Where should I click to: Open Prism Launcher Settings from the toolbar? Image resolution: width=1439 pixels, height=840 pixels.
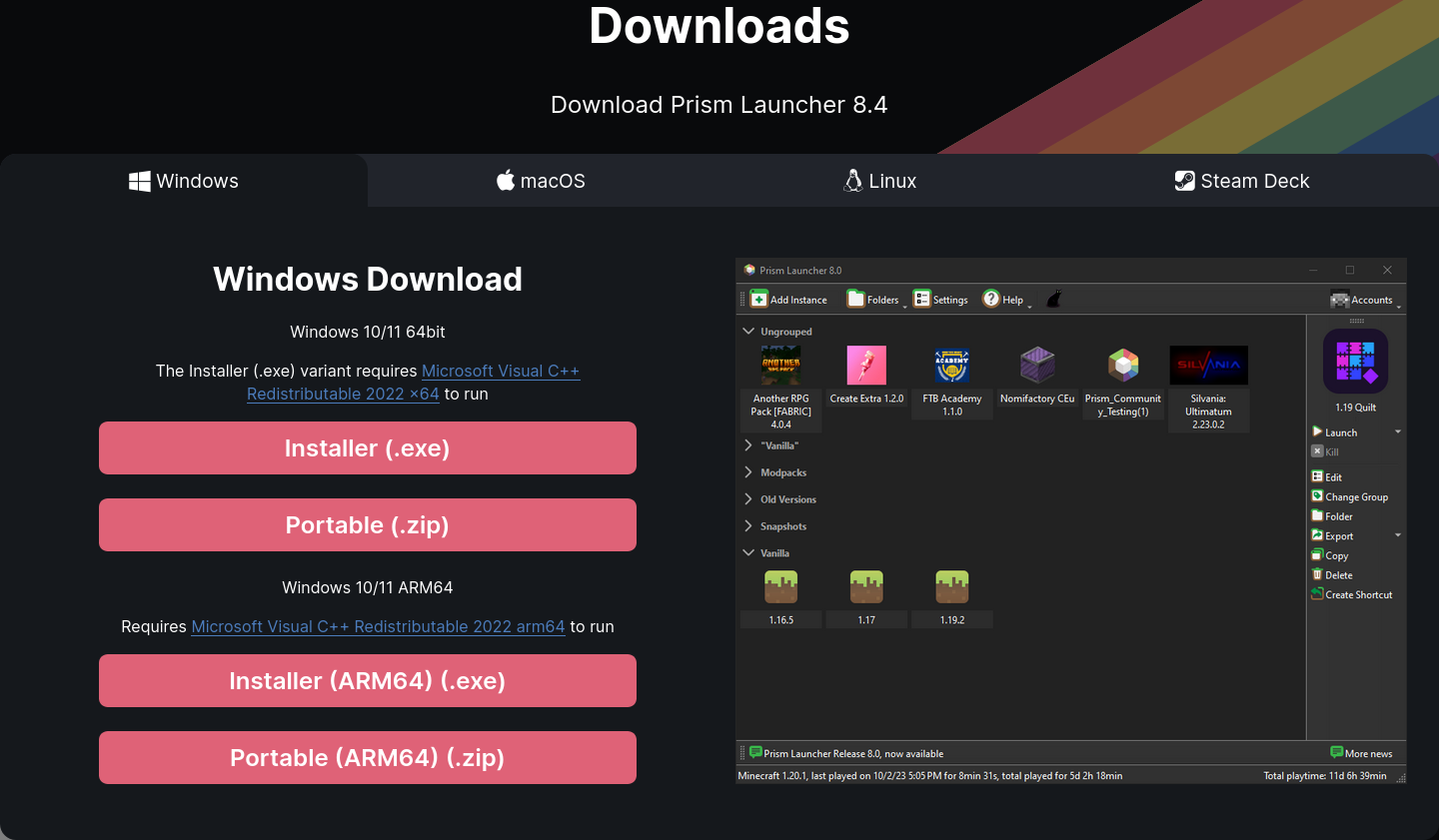[x=938, y=298]
